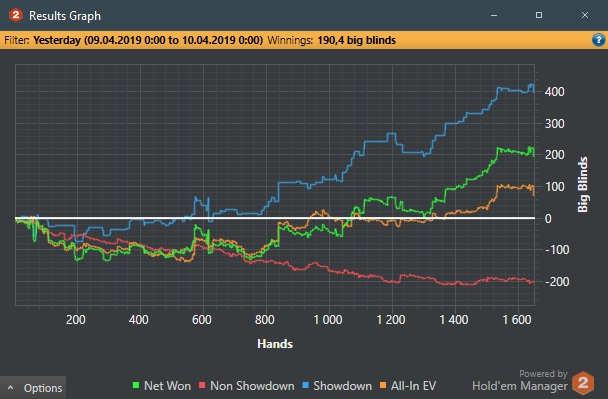Click the Hands axis title
Viewport: 608px width, 399px height.
pos(275,344)
